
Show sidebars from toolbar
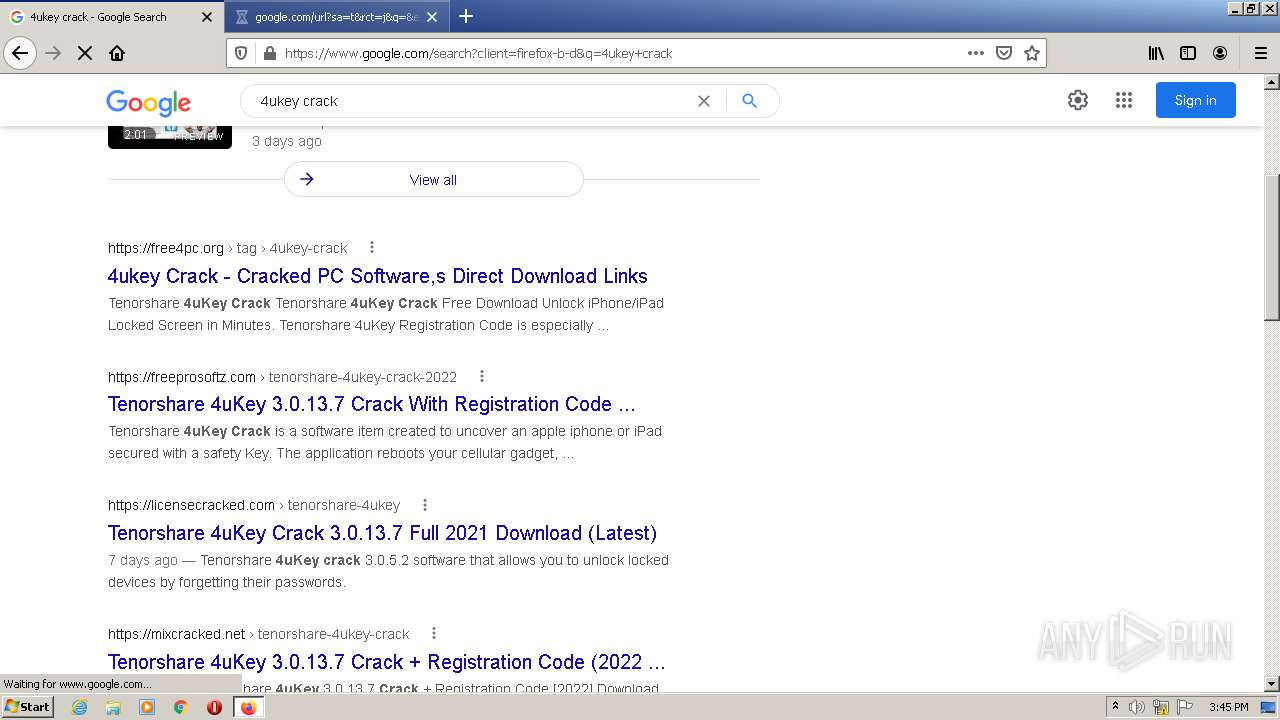1188,53
